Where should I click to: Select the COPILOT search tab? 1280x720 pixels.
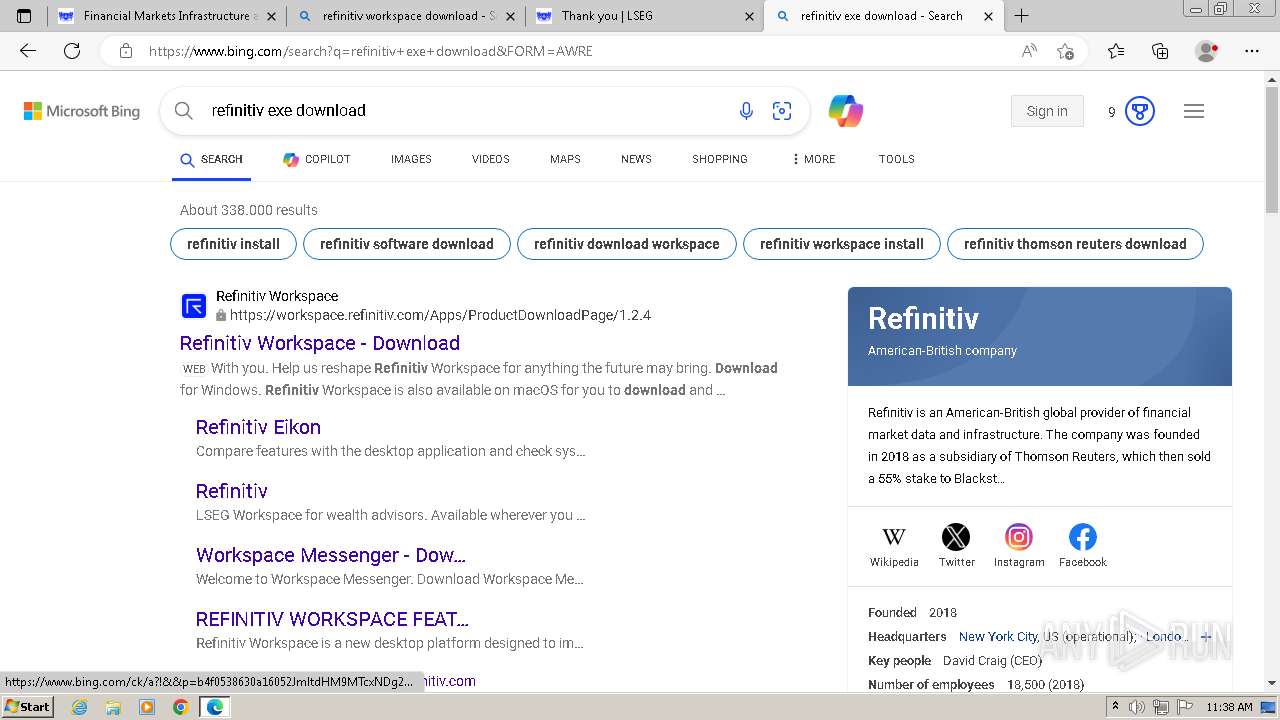pos(317,159)
